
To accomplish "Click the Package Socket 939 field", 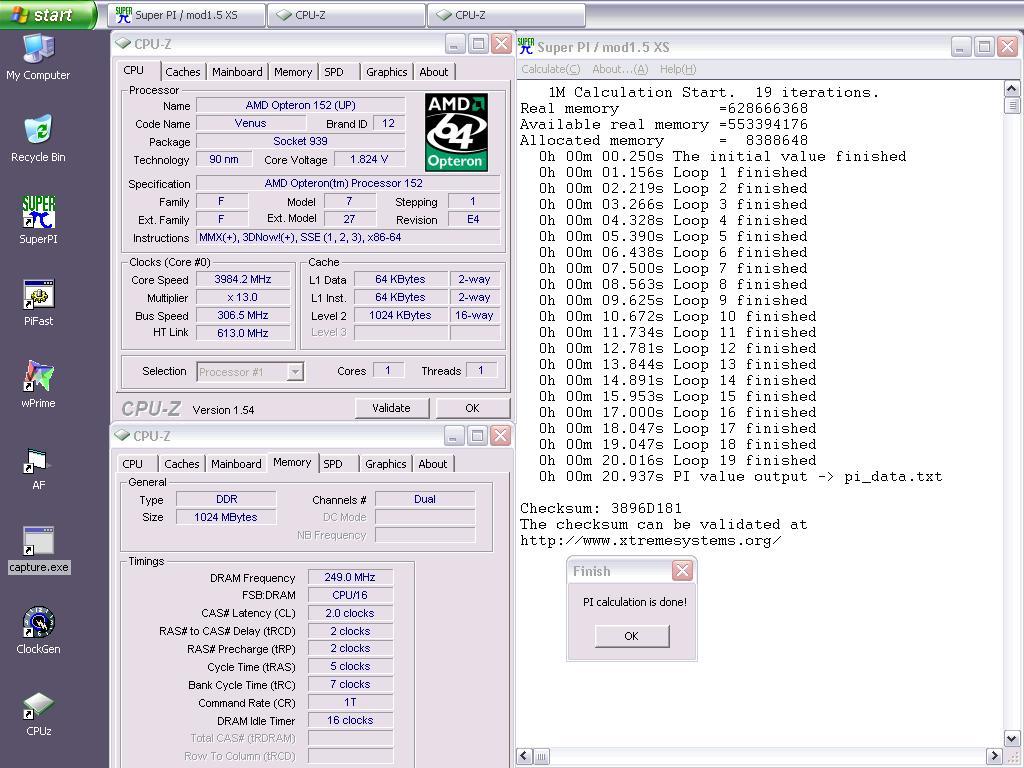I will click(x=300, y=141).
